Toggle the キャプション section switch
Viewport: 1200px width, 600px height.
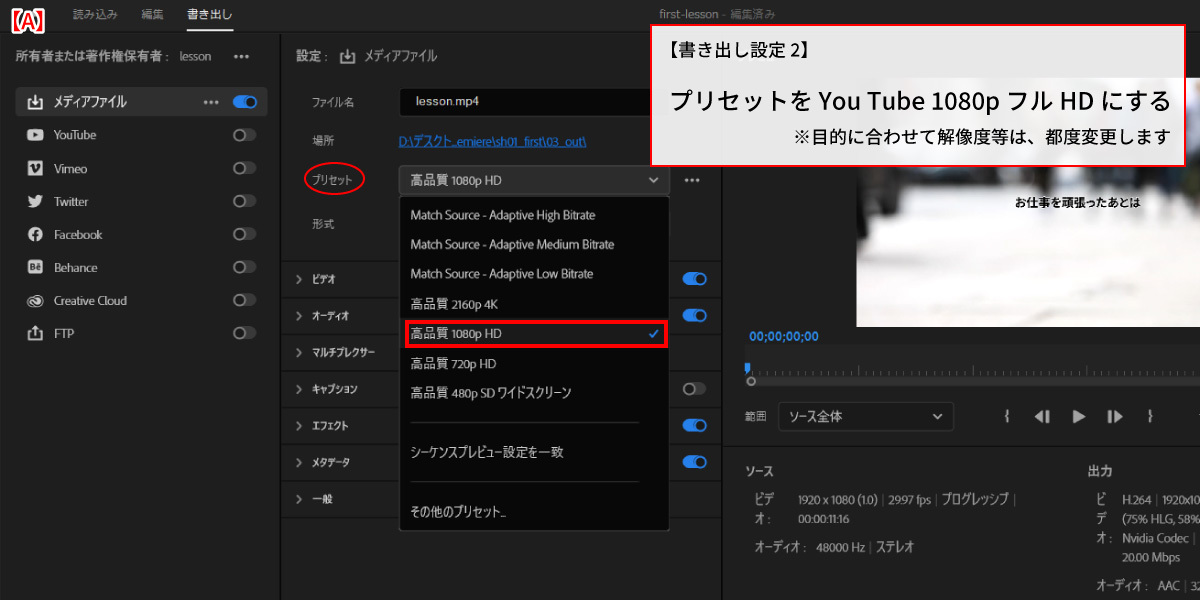[x=694, y=389]
